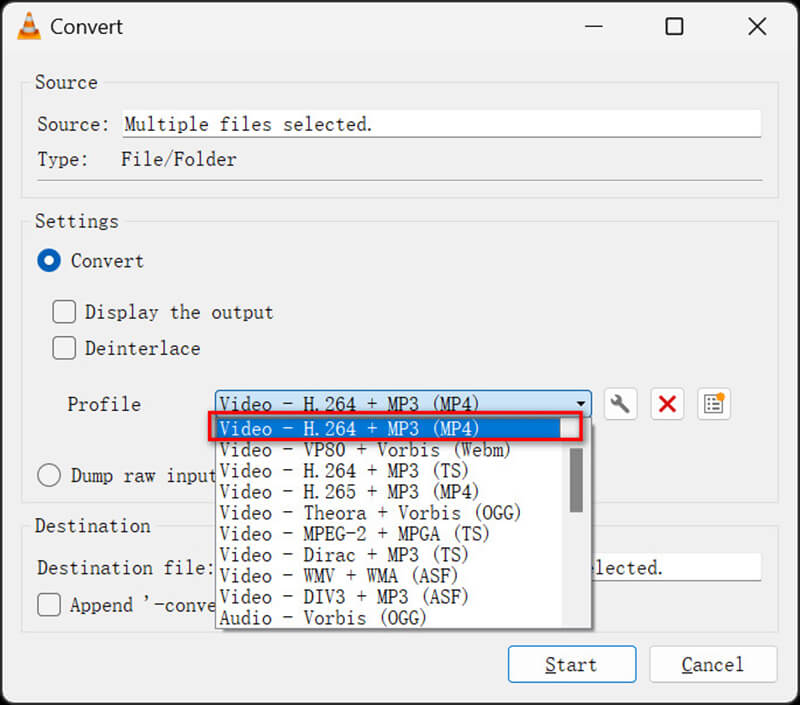
Task: Click the Source field showing Multiple files selected
Action: tap(441, 124)
